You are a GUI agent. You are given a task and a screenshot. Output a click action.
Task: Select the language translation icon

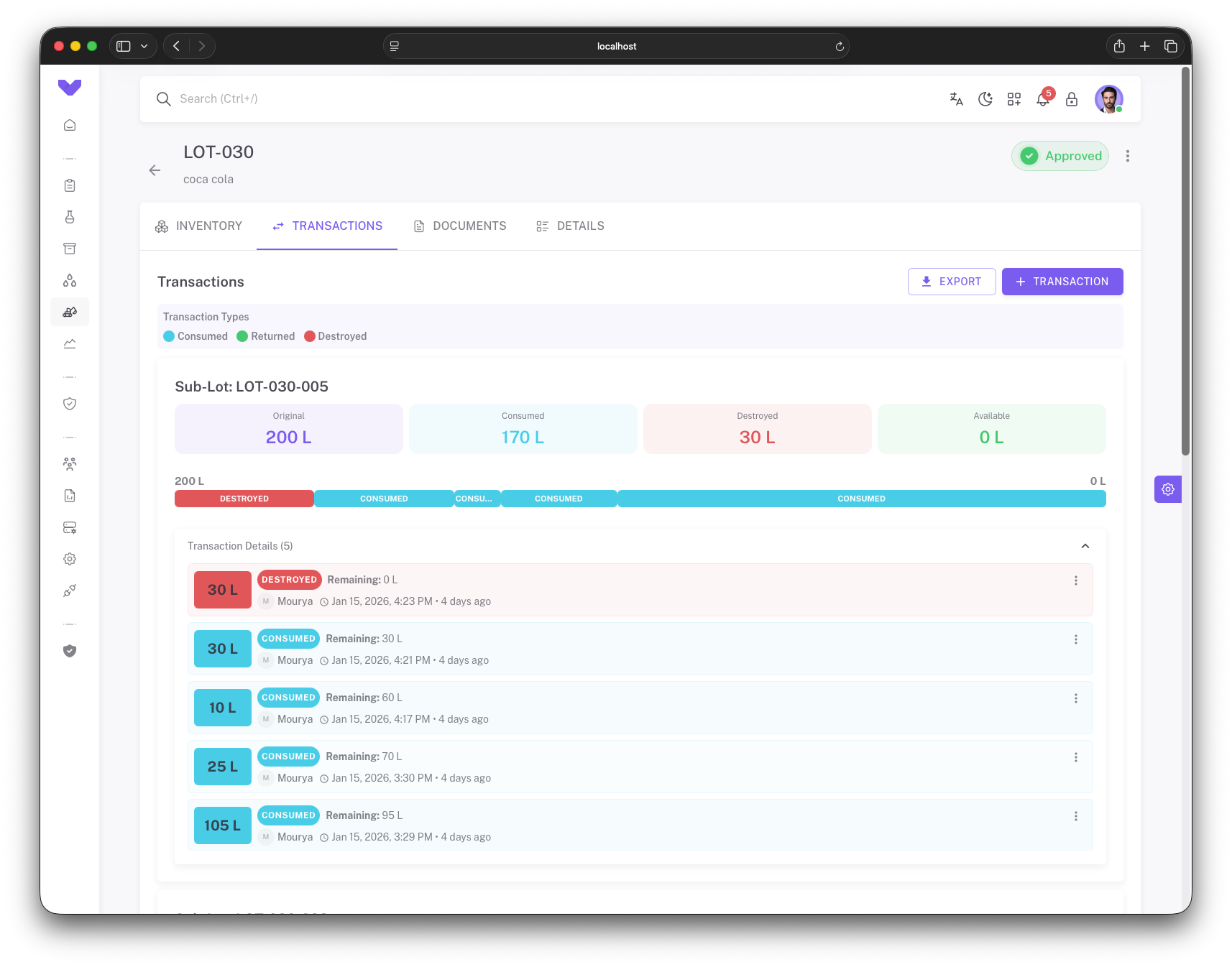point(956,99)
